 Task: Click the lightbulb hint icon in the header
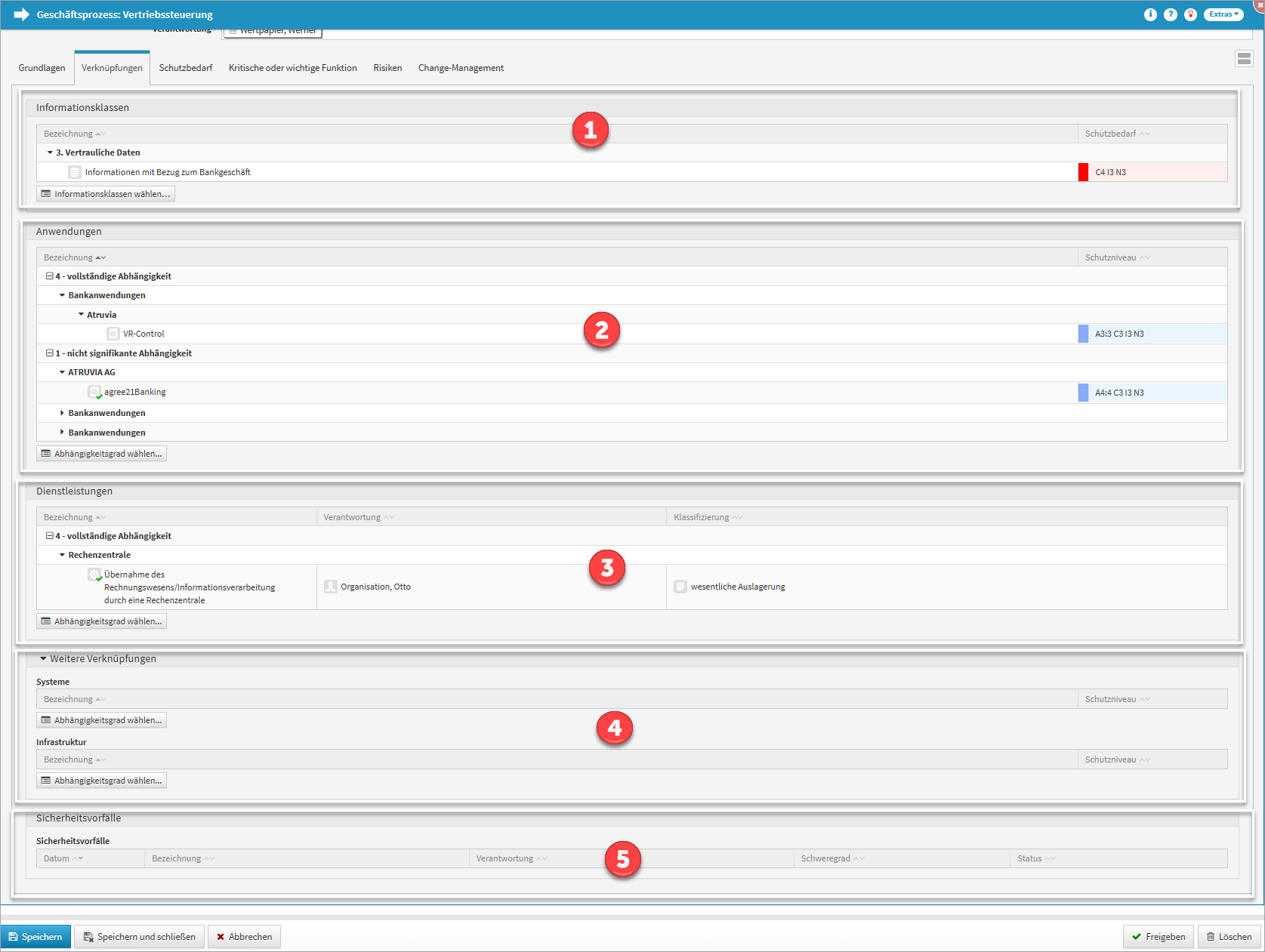pos(1190,14)
